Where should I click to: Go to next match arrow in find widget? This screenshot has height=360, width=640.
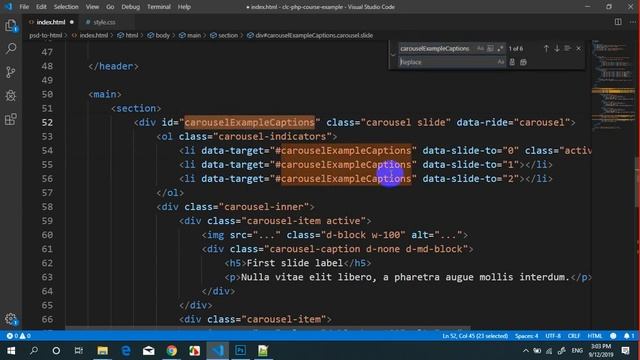[557, 49]
